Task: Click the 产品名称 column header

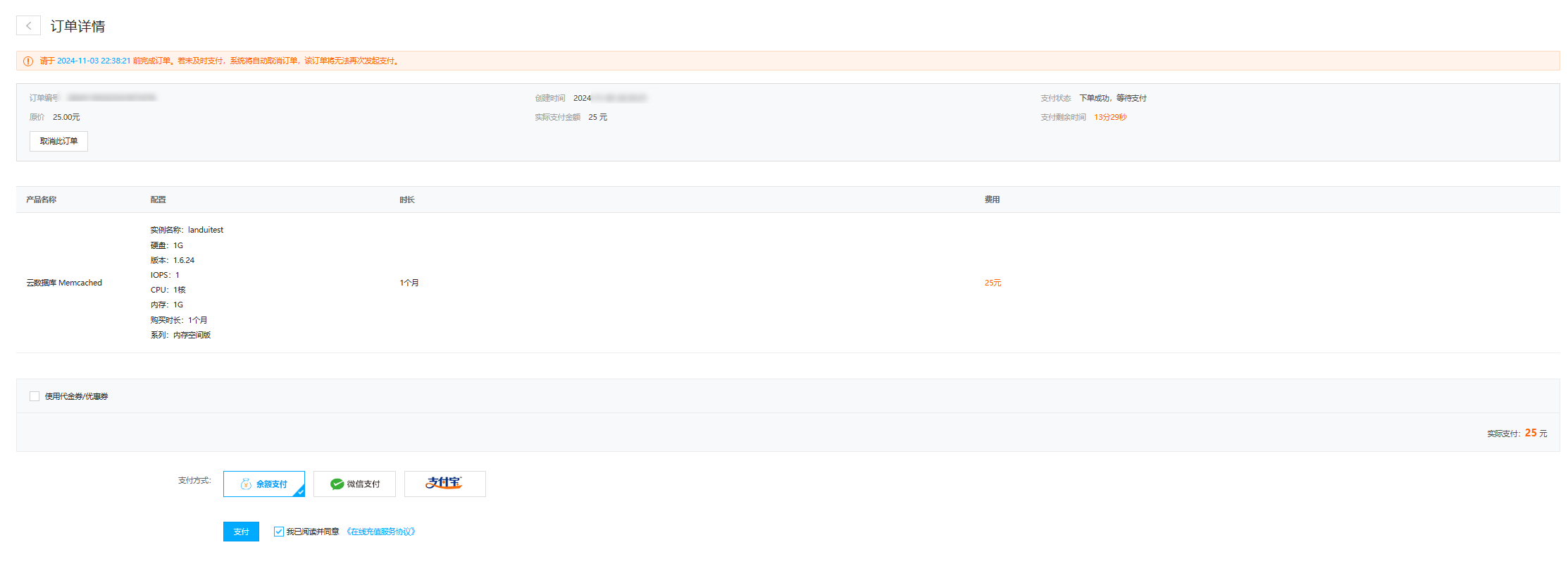Action: (42, 200)
